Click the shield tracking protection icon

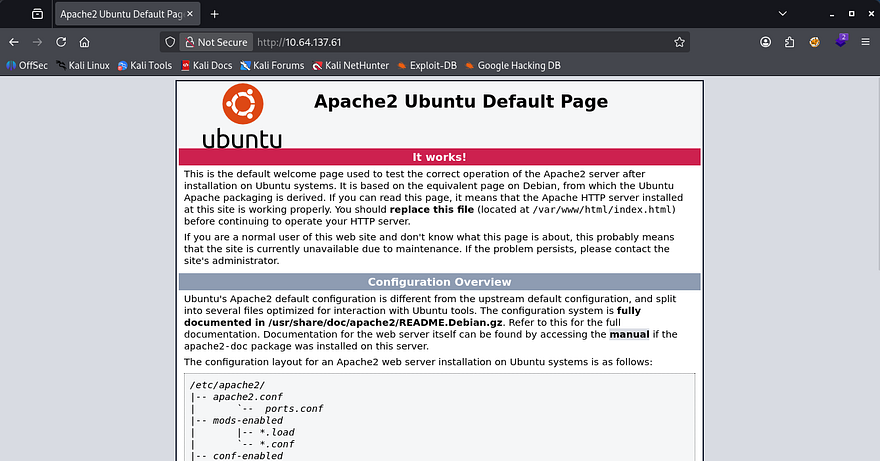pos(170,42)
